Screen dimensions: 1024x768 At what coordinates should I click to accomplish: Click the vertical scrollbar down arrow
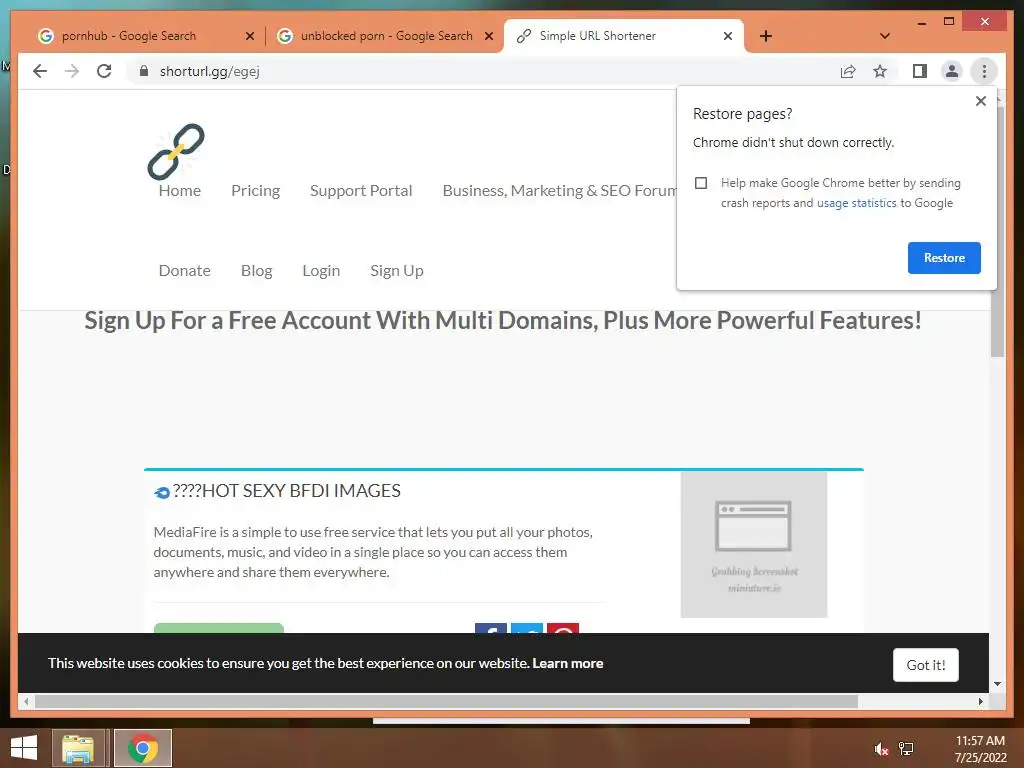pos(997,684)
